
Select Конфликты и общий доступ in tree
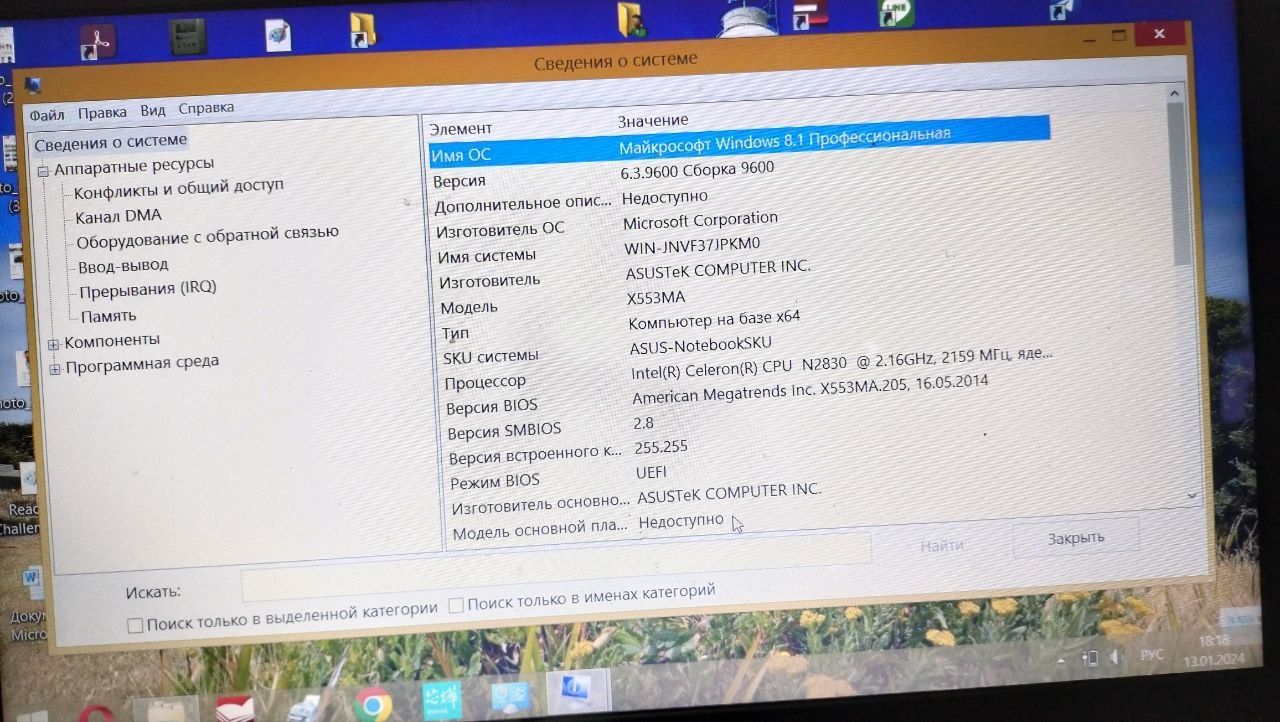point(179,189)
